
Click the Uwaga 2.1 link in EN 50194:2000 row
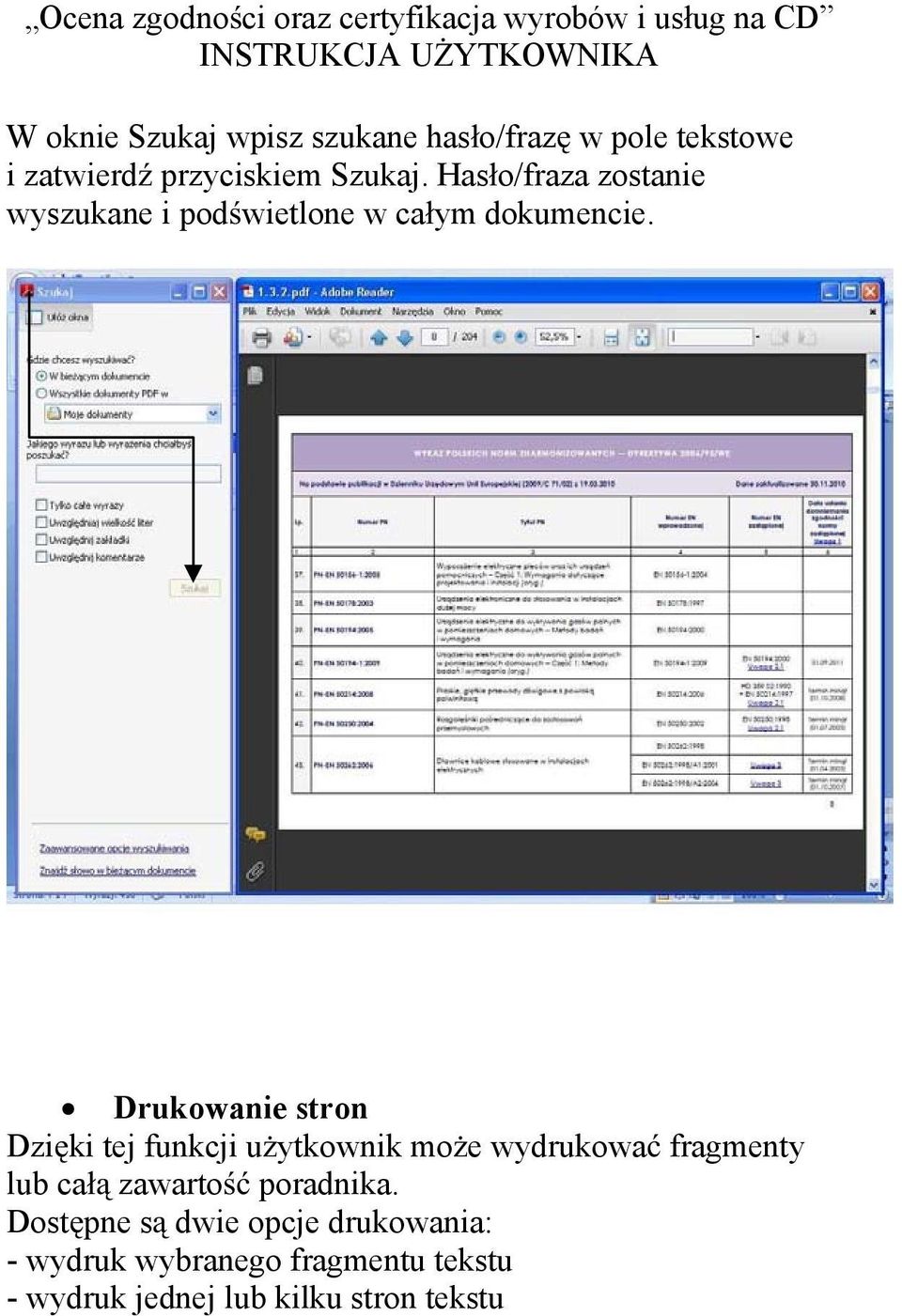[x=766, y=667]
